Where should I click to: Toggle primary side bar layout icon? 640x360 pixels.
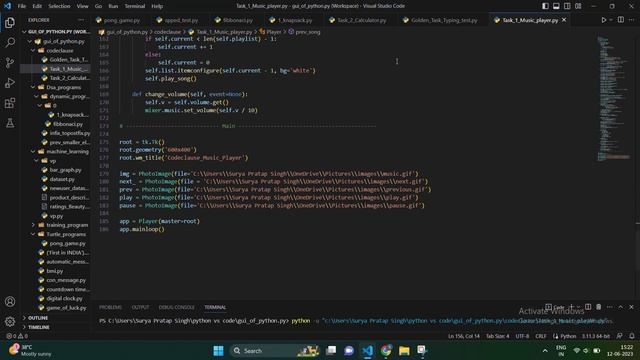coord(545,6)
